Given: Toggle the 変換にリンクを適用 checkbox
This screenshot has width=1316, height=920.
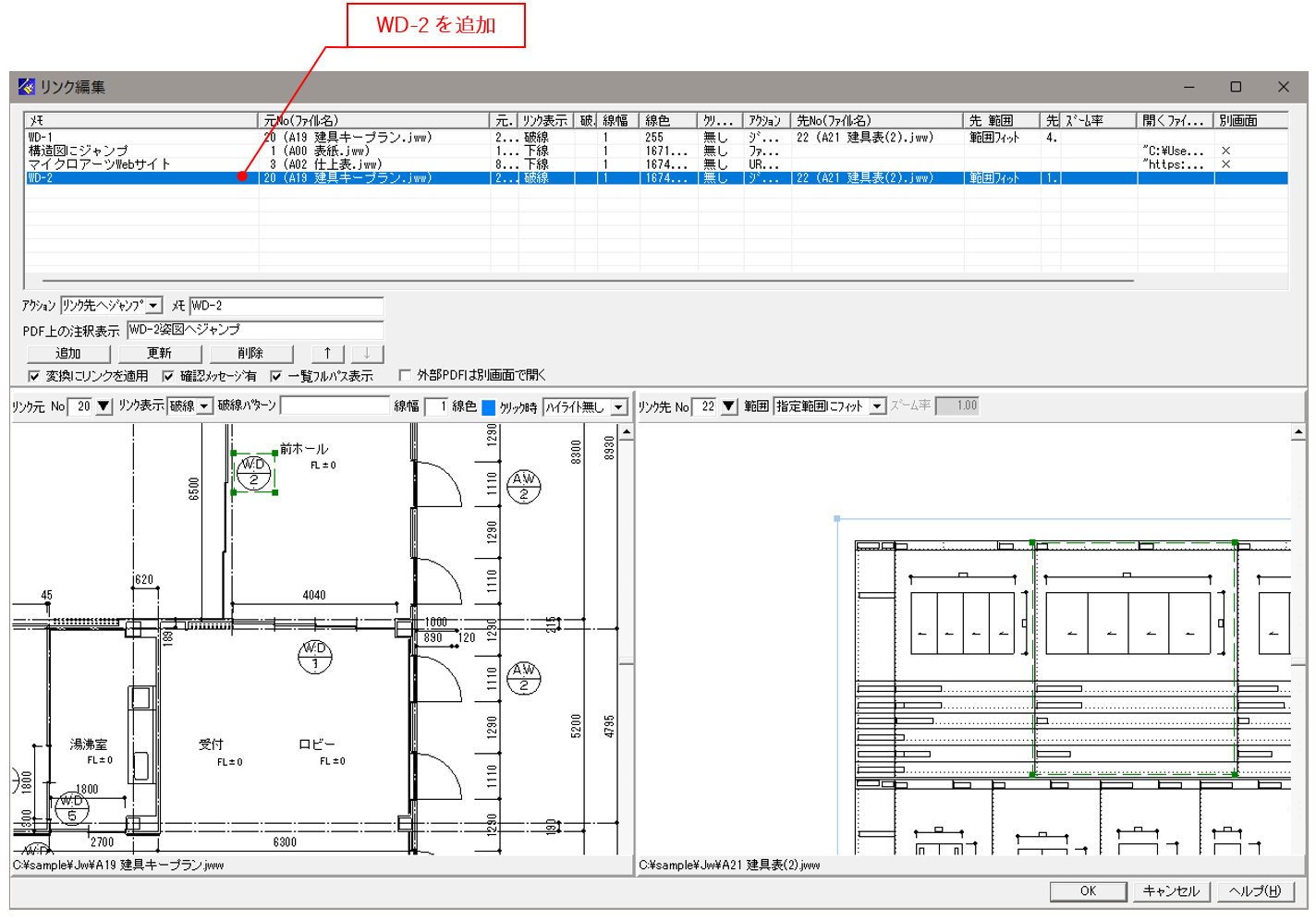Looking at the screenshot, I should pos(34,376).
